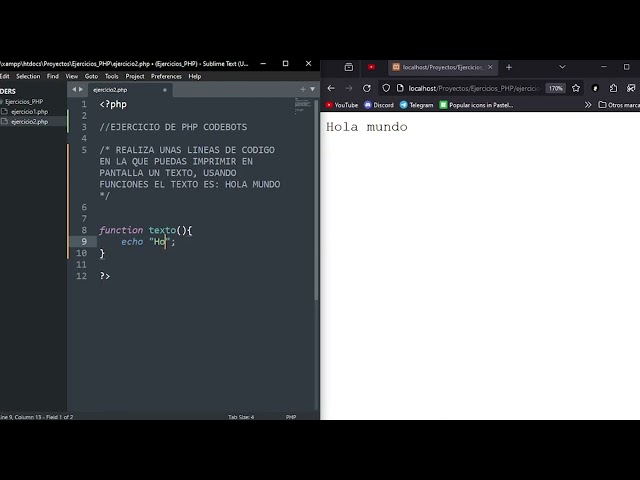640x480 pixels.
Task: Open the Firefox View icon
Action: click(349, 67)
